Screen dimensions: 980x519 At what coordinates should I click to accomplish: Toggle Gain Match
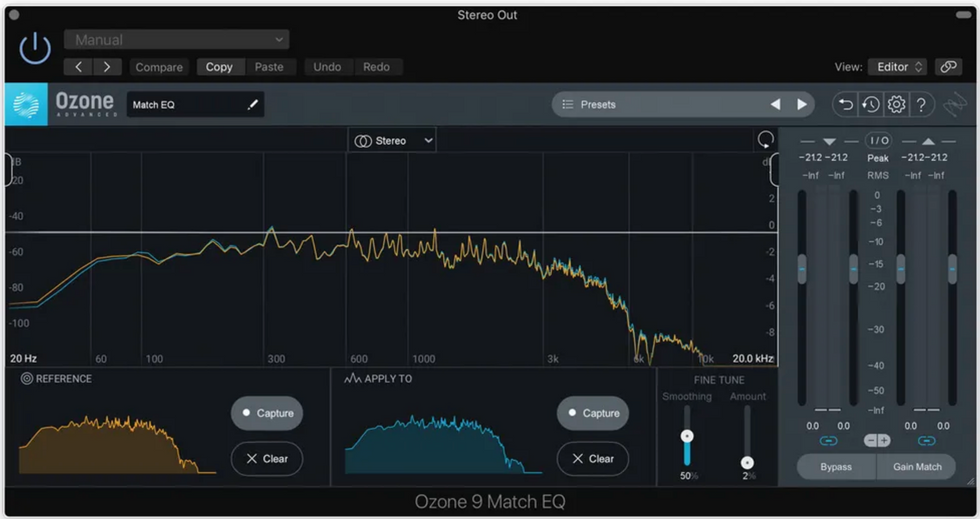917,467
